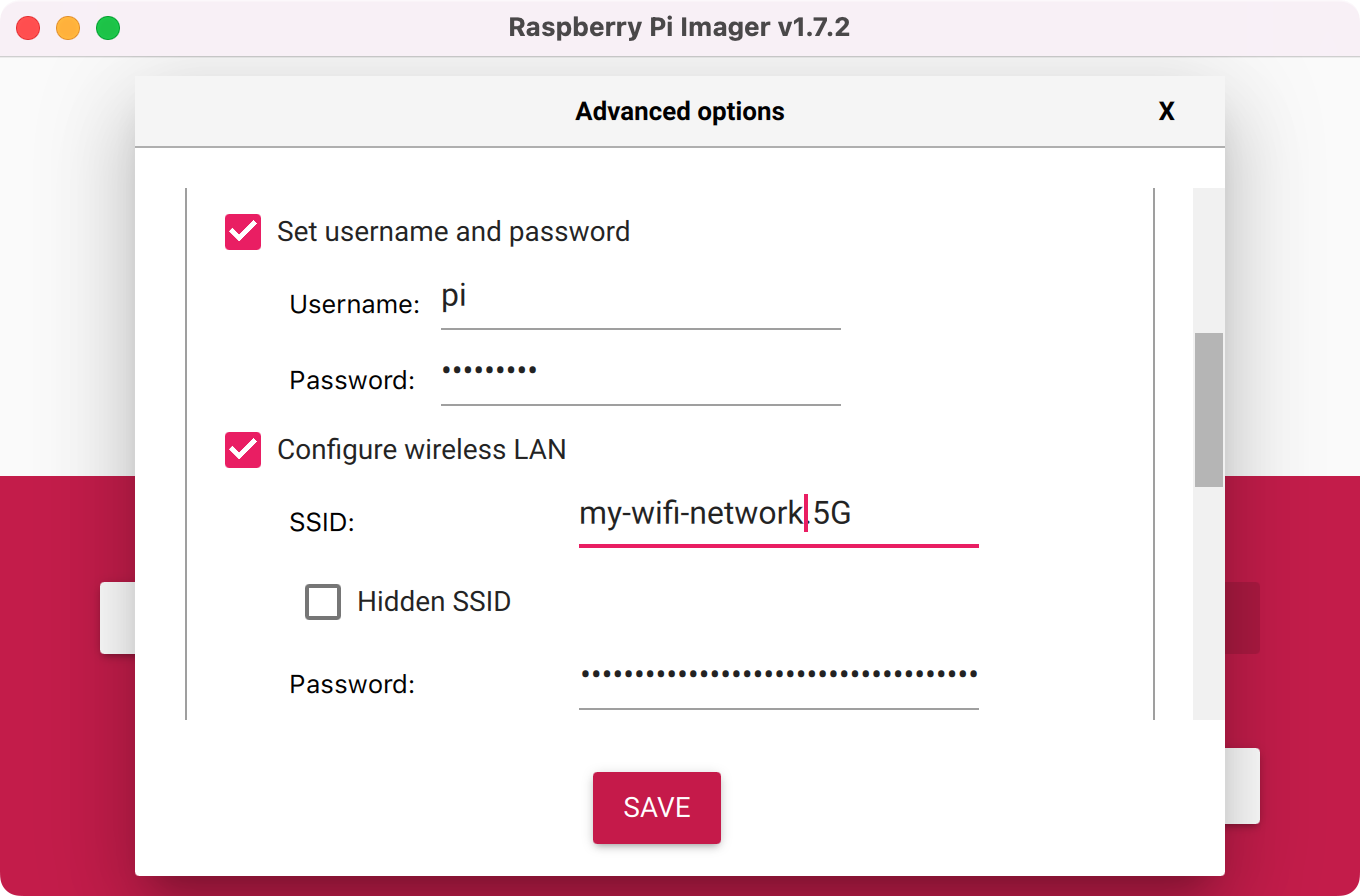Screen dimensions: 1360x896
Task: Click the Raspberry Pi Imager v1.7.2 title
Action: click(x=679, y=27)
